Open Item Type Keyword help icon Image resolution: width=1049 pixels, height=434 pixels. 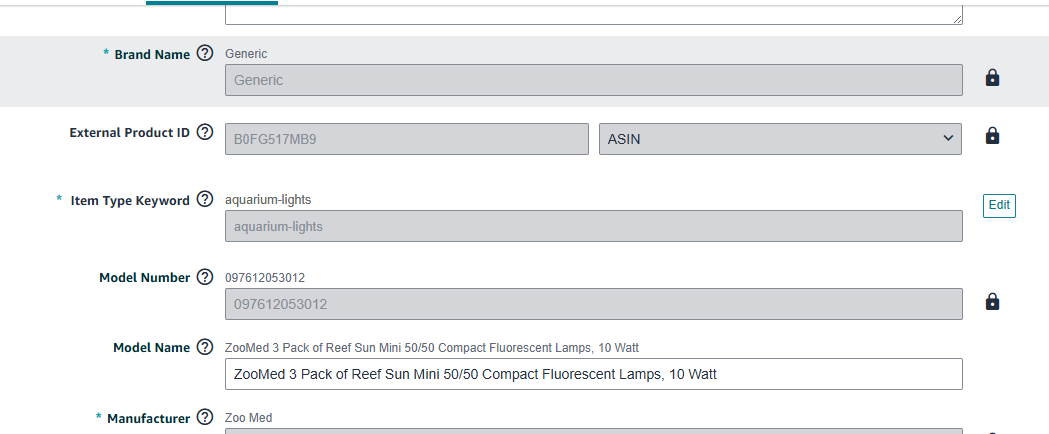(205, 199)
